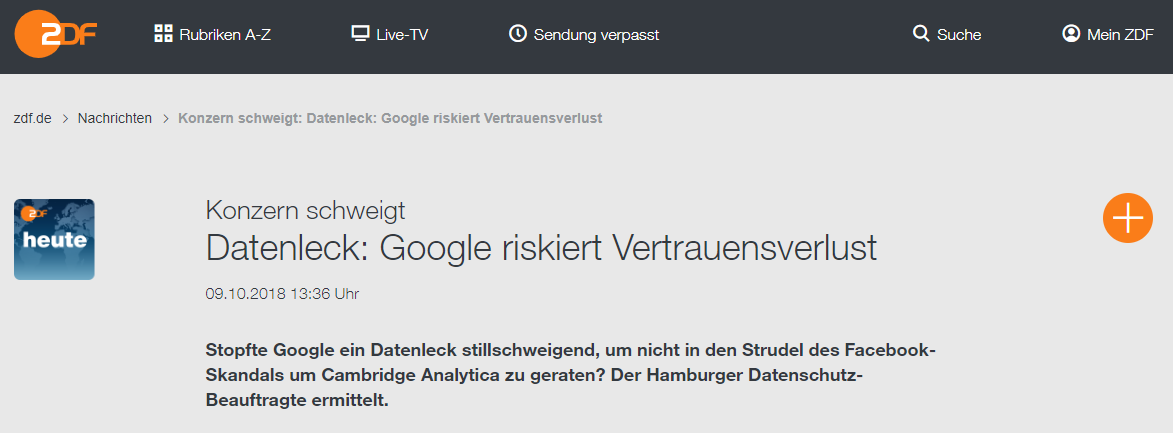Open the heute program thumbnail
The image size is (1173, 433).
[54, 239]
